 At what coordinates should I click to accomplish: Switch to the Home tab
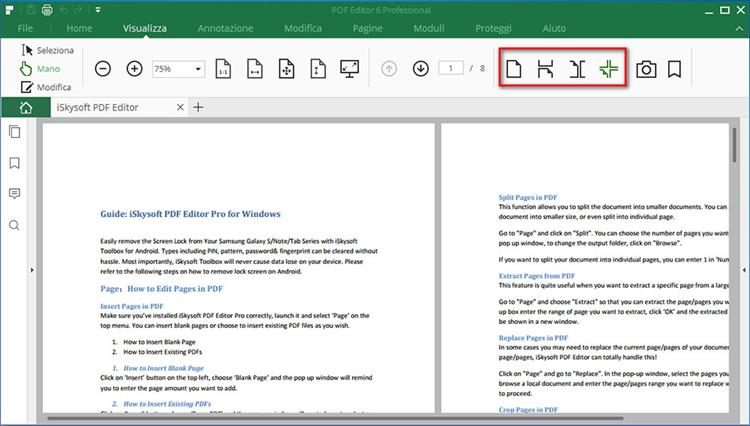79,28
